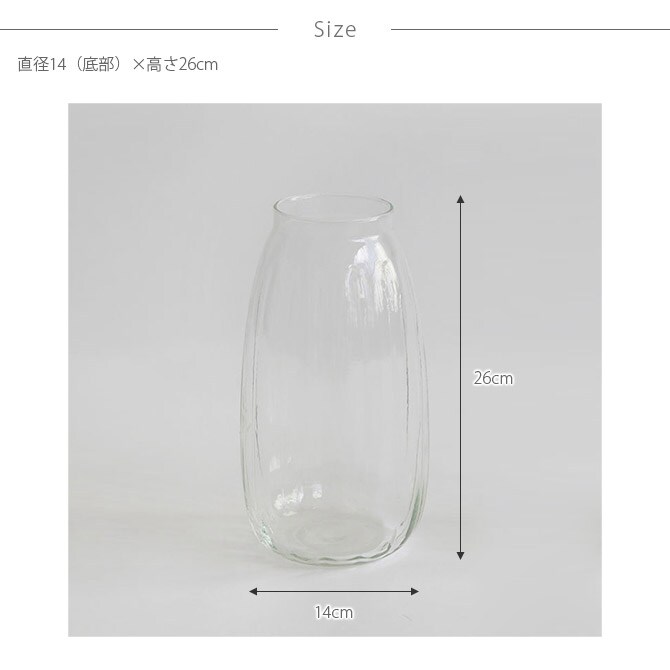Click the 高さ26cm text in the dimensions line
Viewport: 670px width, 670px height.
(182, 64)
